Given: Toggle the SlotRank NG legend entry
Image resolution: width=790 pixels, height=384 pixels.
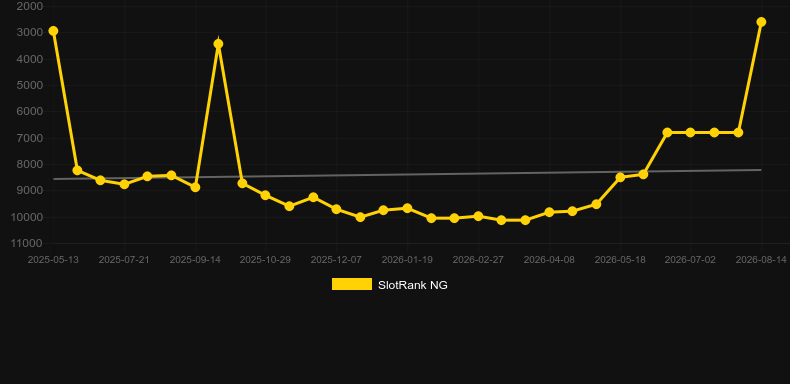Looking at the screenshot, I should tap(389, 285).
